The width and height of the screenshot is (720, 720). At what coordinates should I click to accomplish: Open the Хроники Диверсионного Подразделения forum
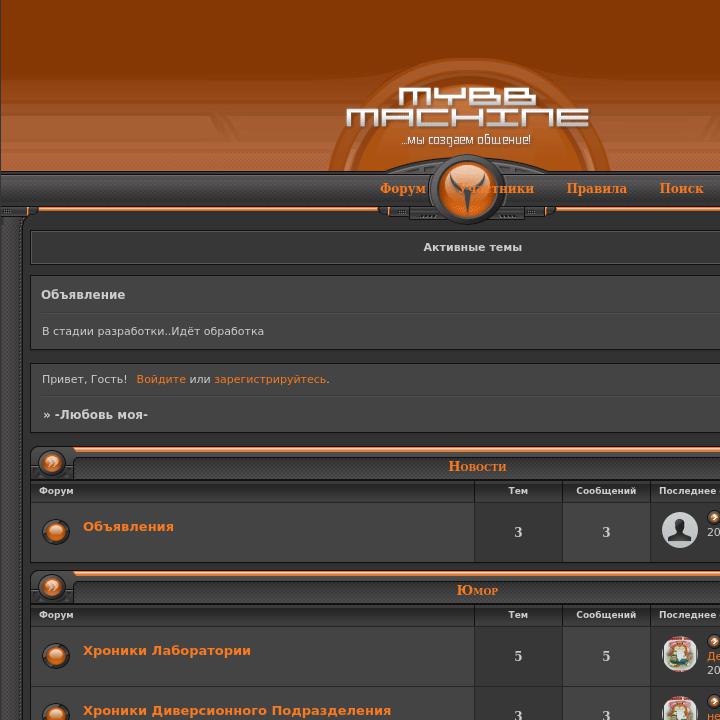pos(237,711)
